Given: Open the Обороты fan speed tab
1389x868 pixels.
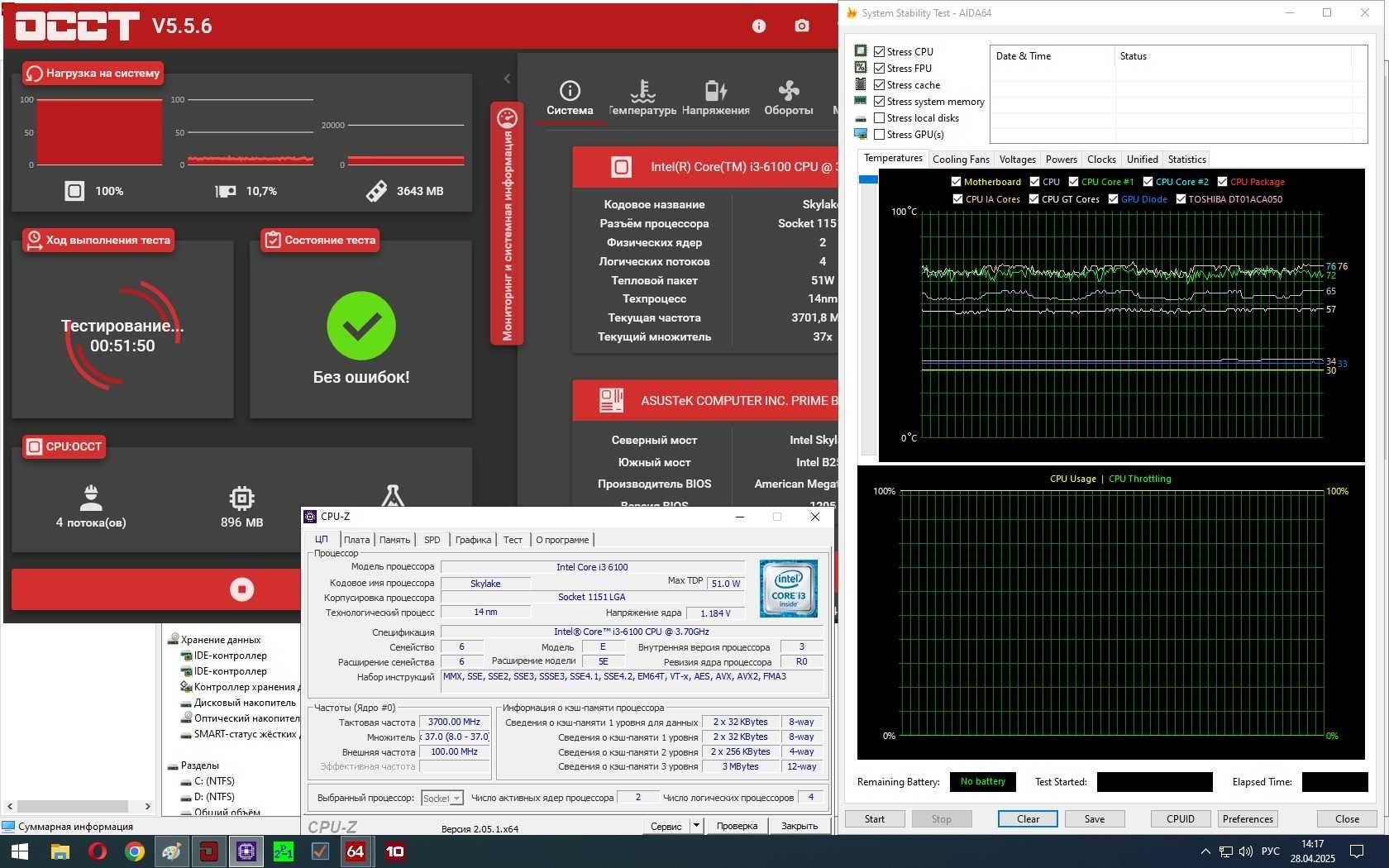Looking at the screenshot, I should [788, 98].
